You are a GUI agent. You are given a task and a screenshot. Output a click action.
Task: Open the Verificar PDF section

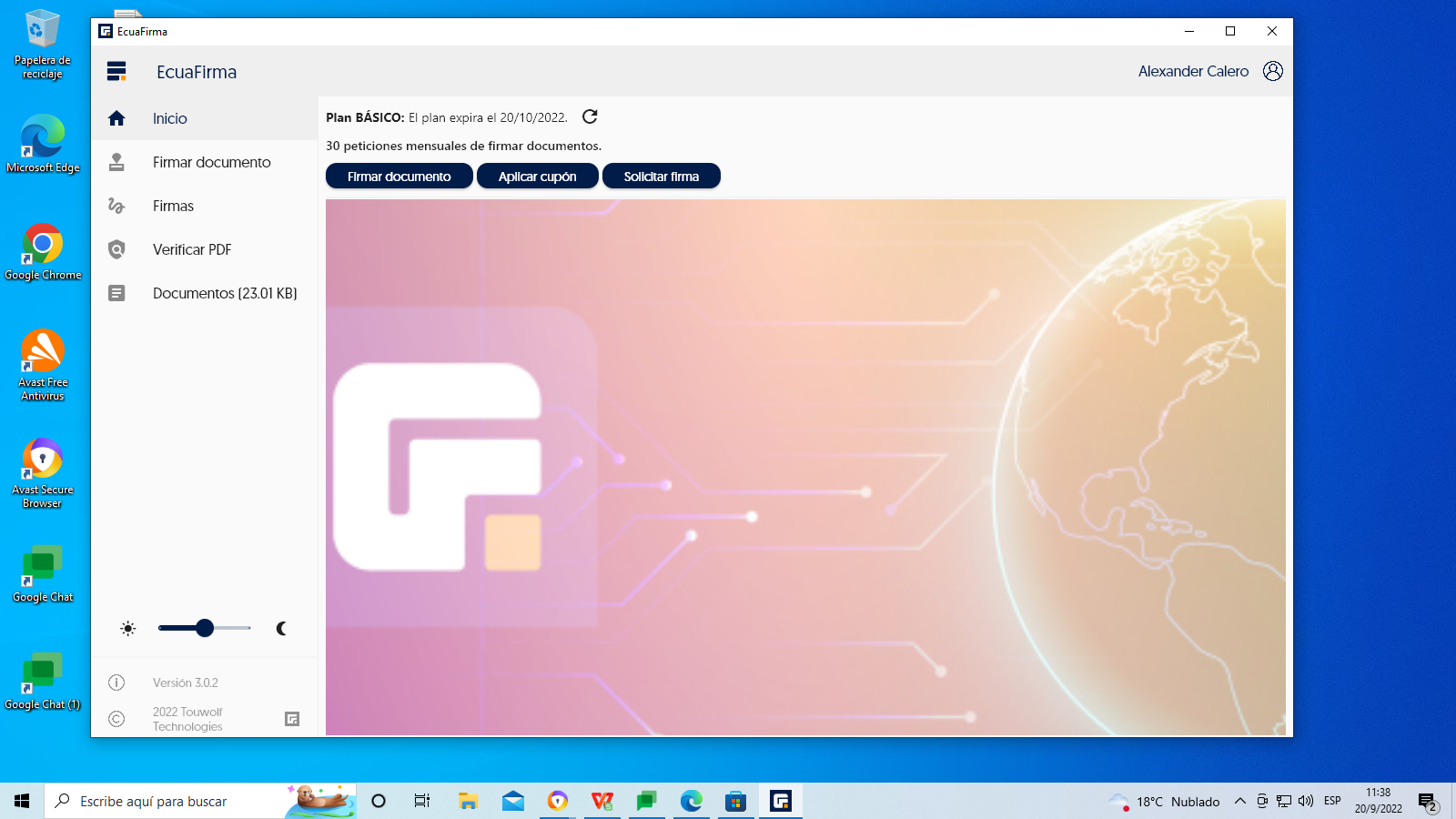(205, 249)
